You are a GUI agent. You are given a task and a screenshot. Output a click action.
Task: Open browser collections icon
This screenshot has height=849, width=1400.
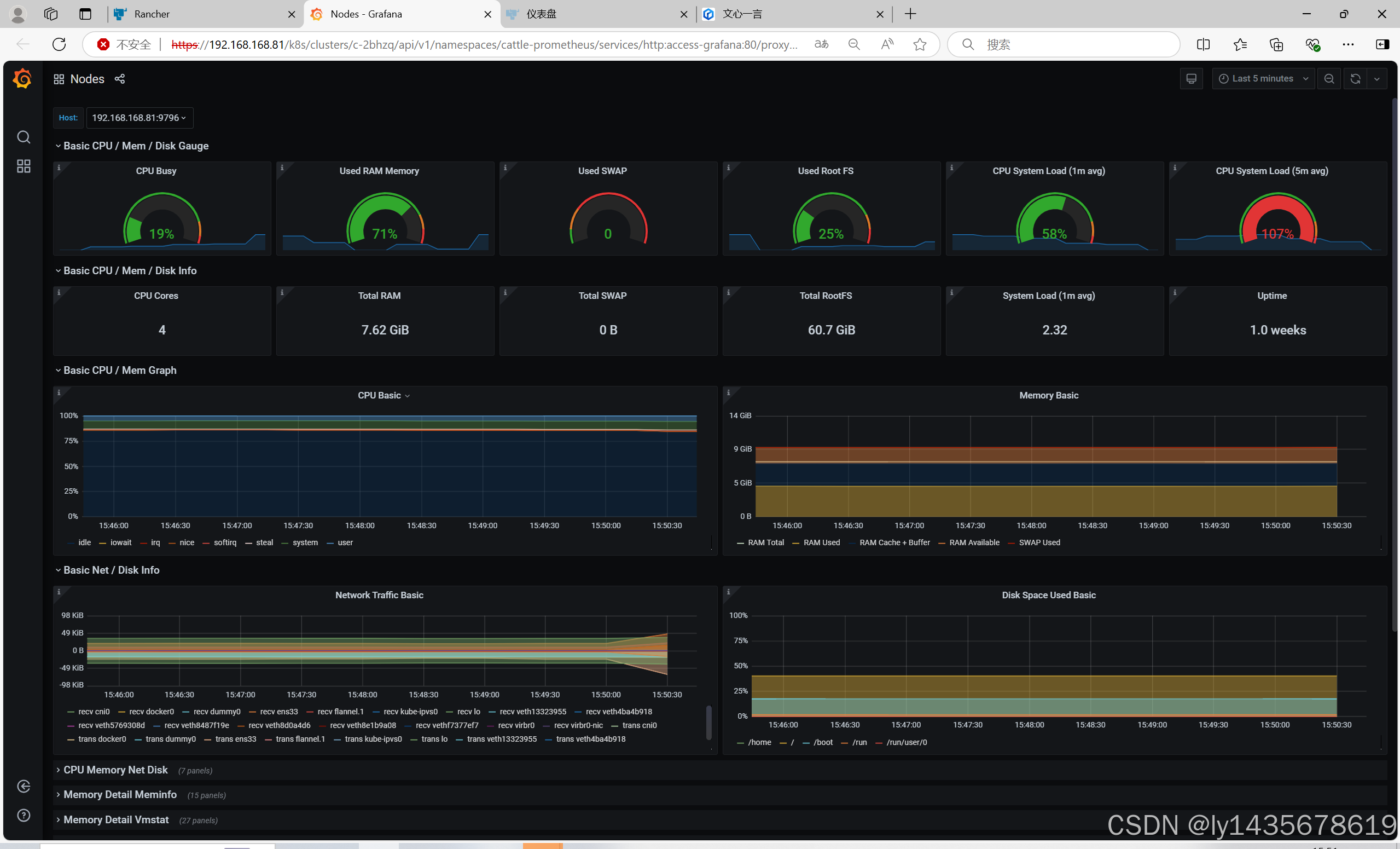tap(1276, 44)
